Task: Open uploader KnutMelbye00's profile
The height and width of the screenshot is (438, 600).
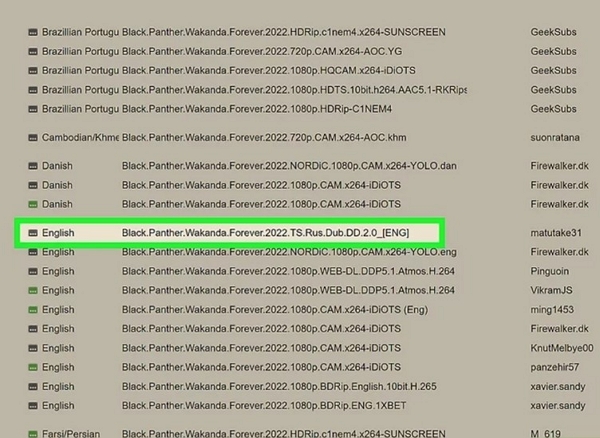Action: [x=562, y=348]
